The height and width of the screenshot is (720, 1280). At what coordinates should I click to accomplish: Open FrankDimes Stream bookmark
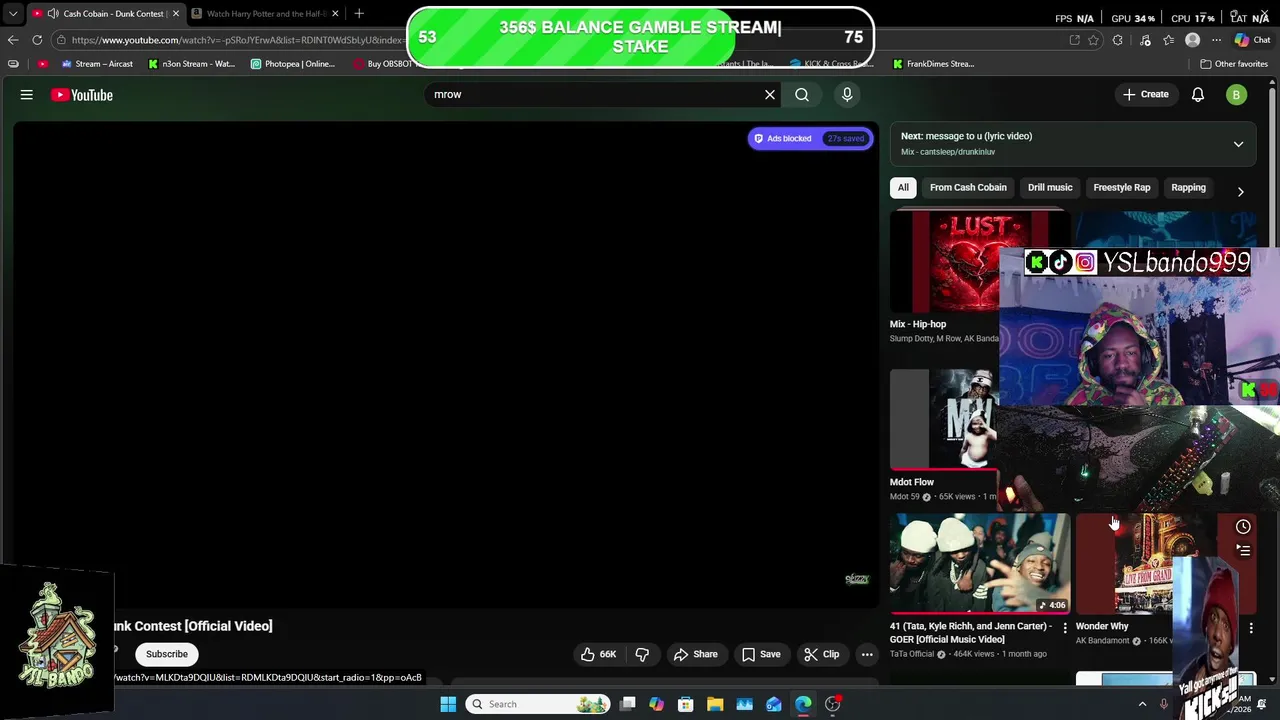pos(934,64)
